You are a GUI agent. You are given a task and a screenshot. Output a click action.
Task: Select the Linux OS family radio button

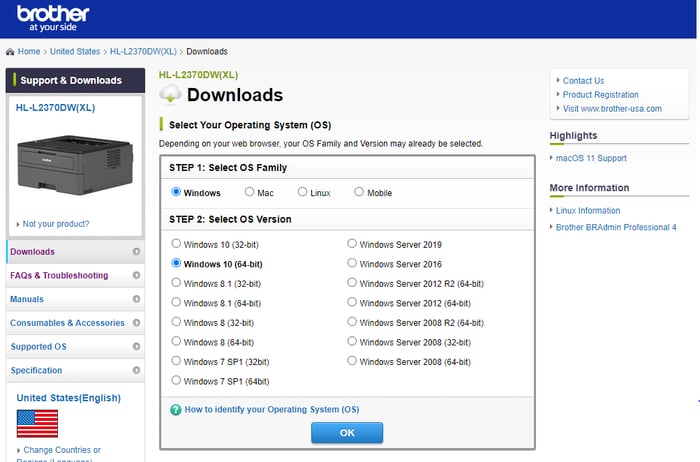tap(302, 192)
